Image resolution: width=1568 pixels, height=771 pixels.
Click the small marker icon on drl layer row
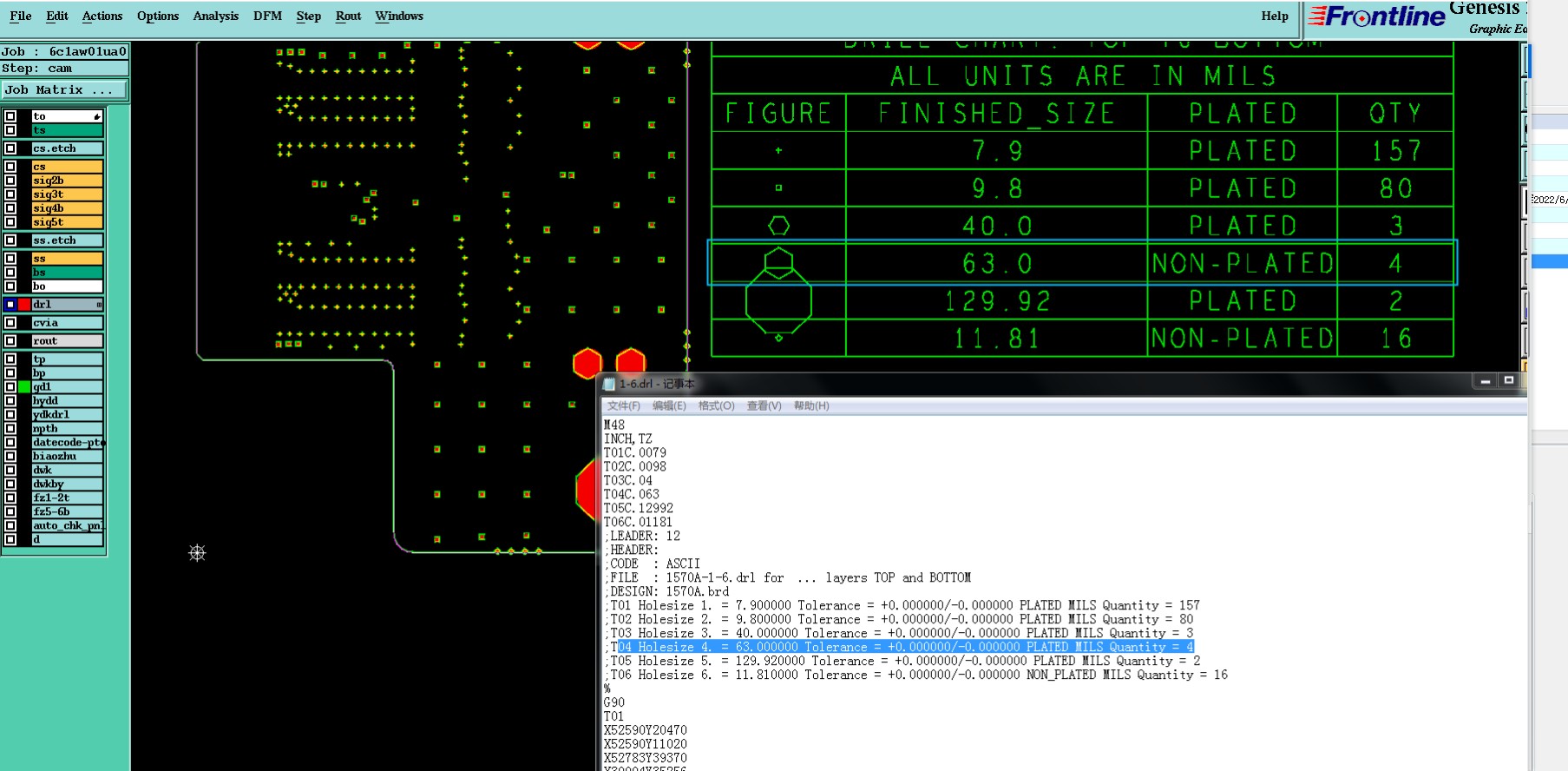point(99,305)
